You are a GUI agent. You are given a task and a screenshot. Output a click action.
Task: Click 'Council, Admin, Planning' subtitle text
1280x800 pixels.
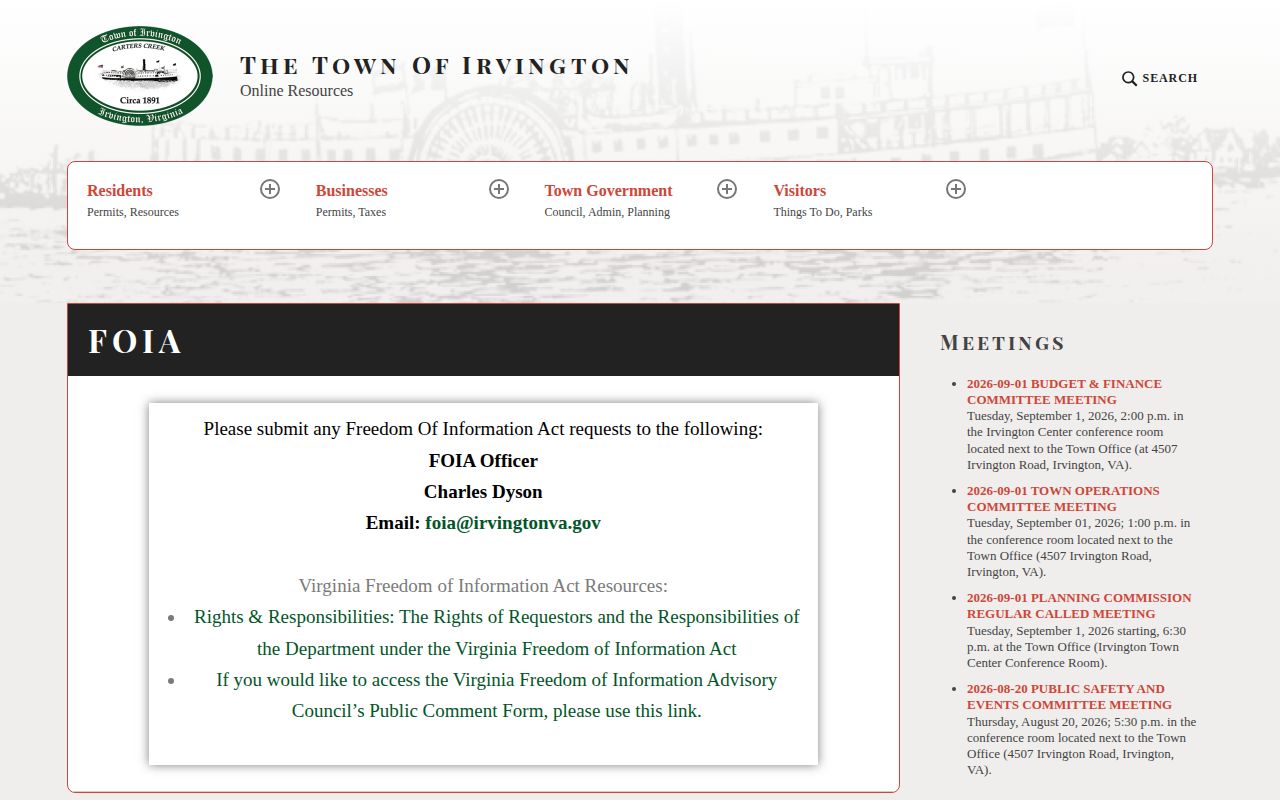[x=607, y=212]
